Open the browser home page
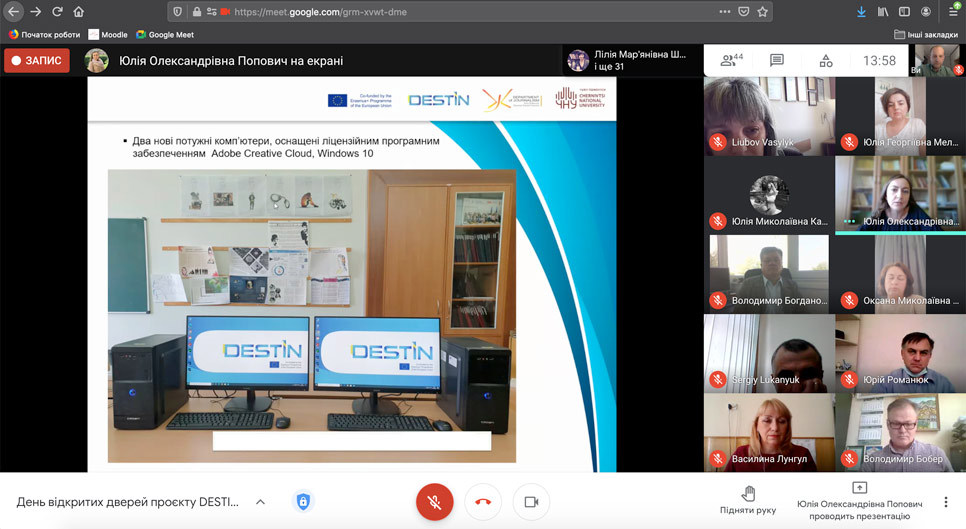 tap(78, 12)
